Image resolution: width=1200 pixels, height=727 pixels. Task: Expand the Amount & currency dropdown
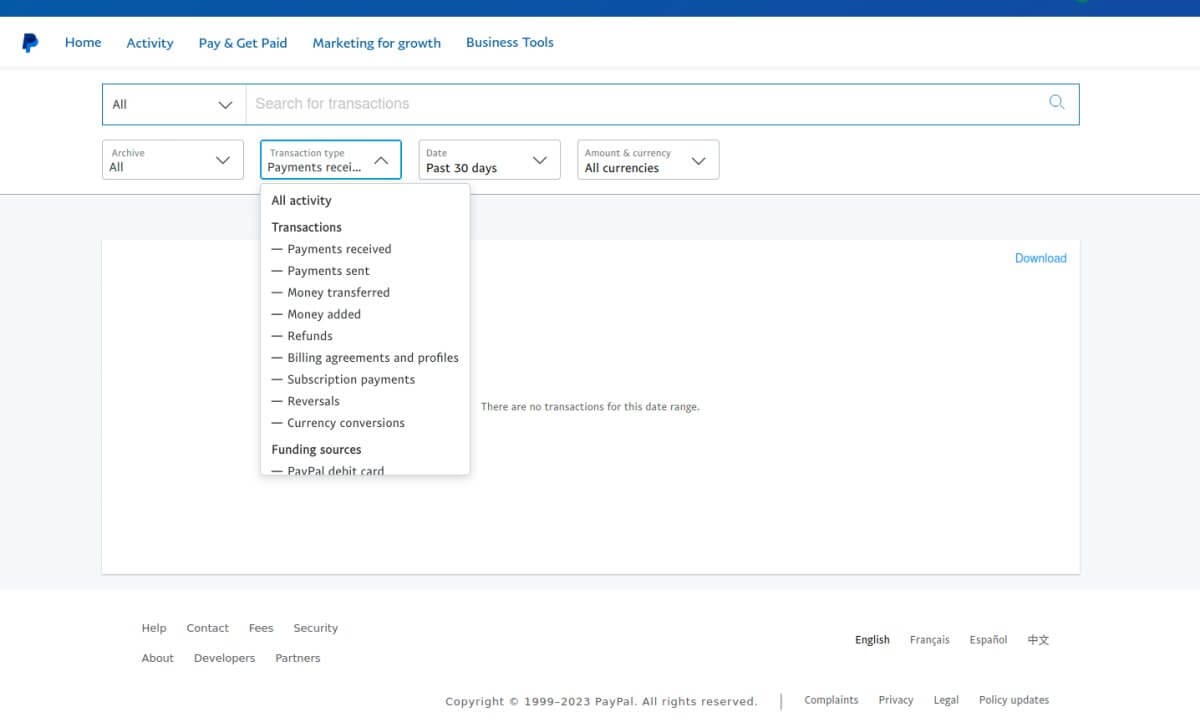pyautogui.click(x=647, y=160)
